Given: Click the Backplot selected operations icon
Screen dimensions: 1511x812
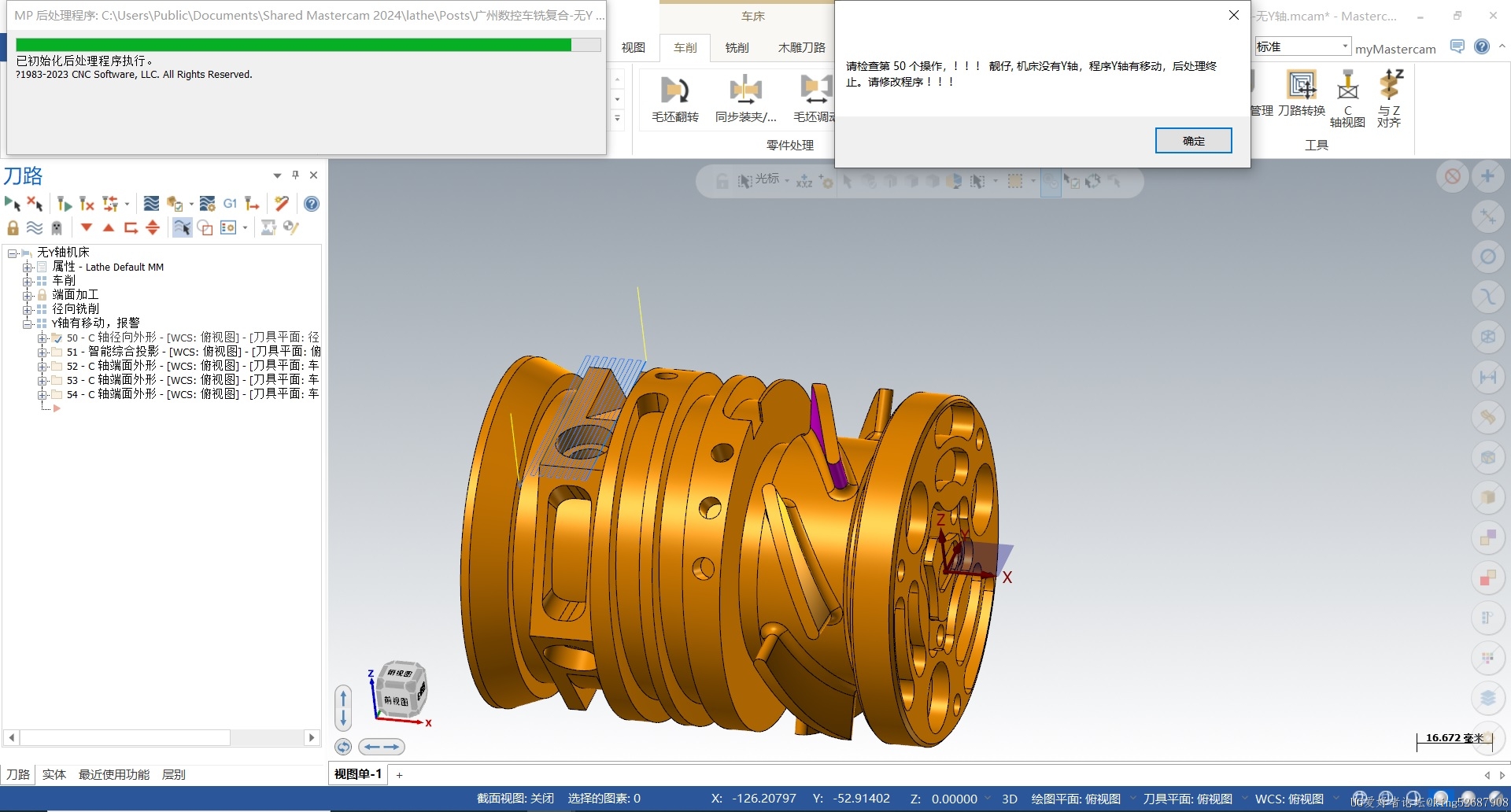Looking at the screenshot, I should point(151,204).
